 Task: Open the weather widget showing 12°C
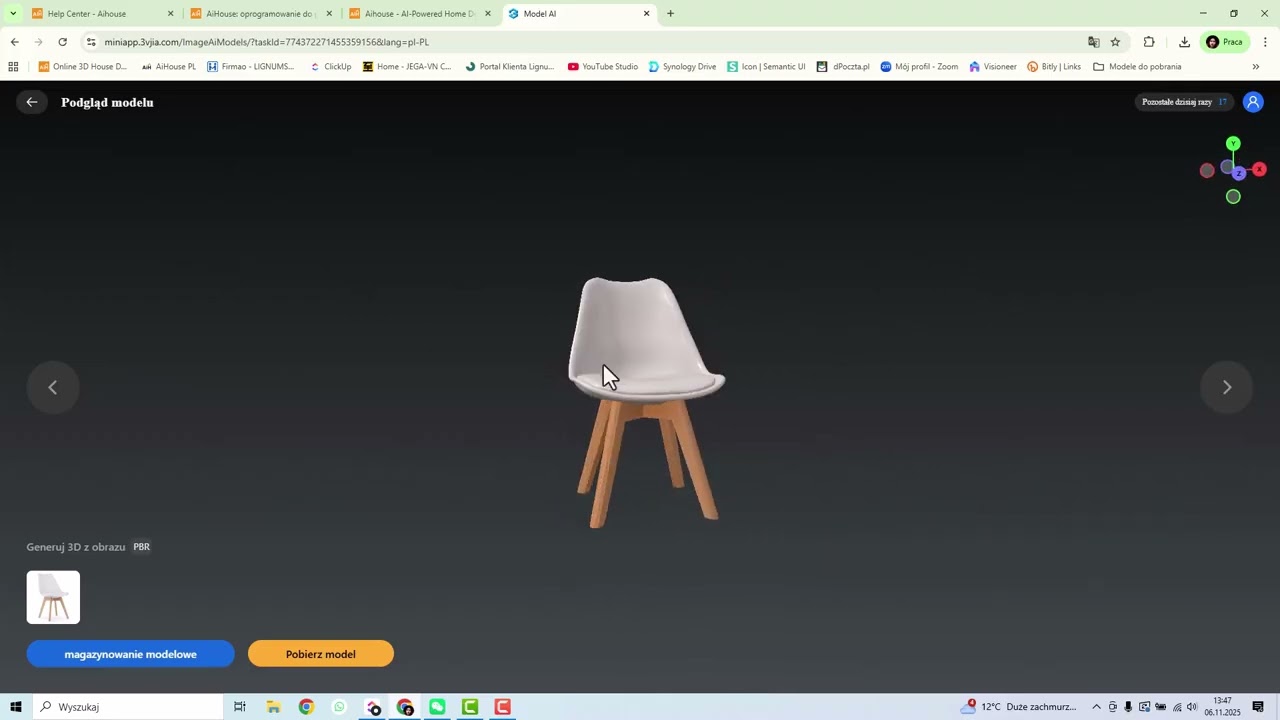[x=1018, y=707]
